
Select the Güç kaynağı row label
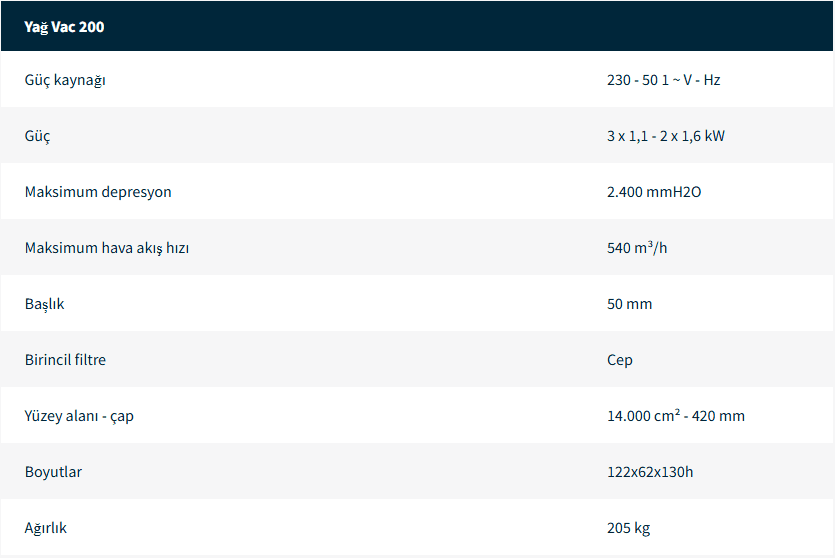65,80
